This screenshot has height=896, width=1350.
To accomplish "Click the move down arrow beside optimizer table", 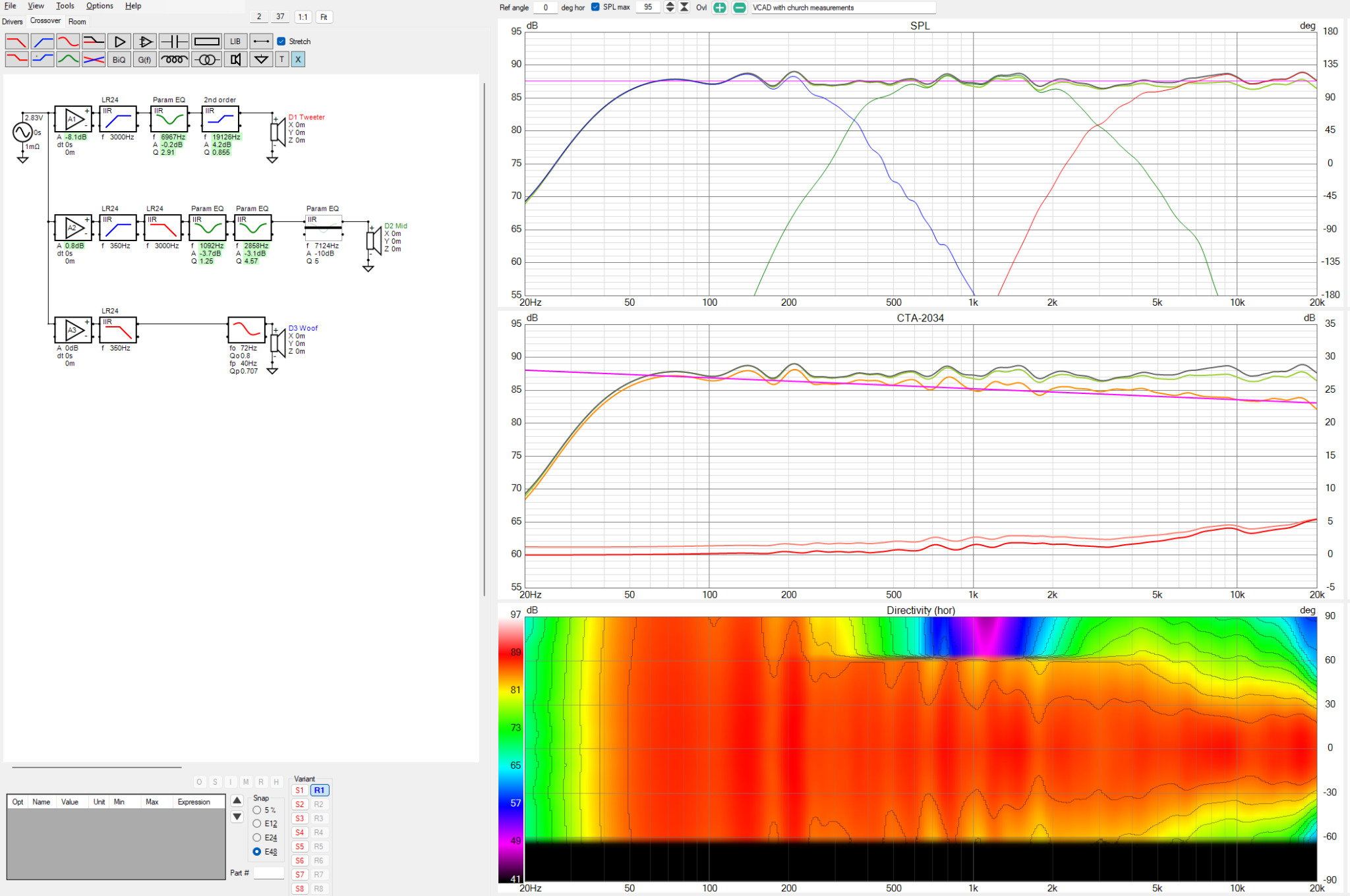I will click(237, 817).
